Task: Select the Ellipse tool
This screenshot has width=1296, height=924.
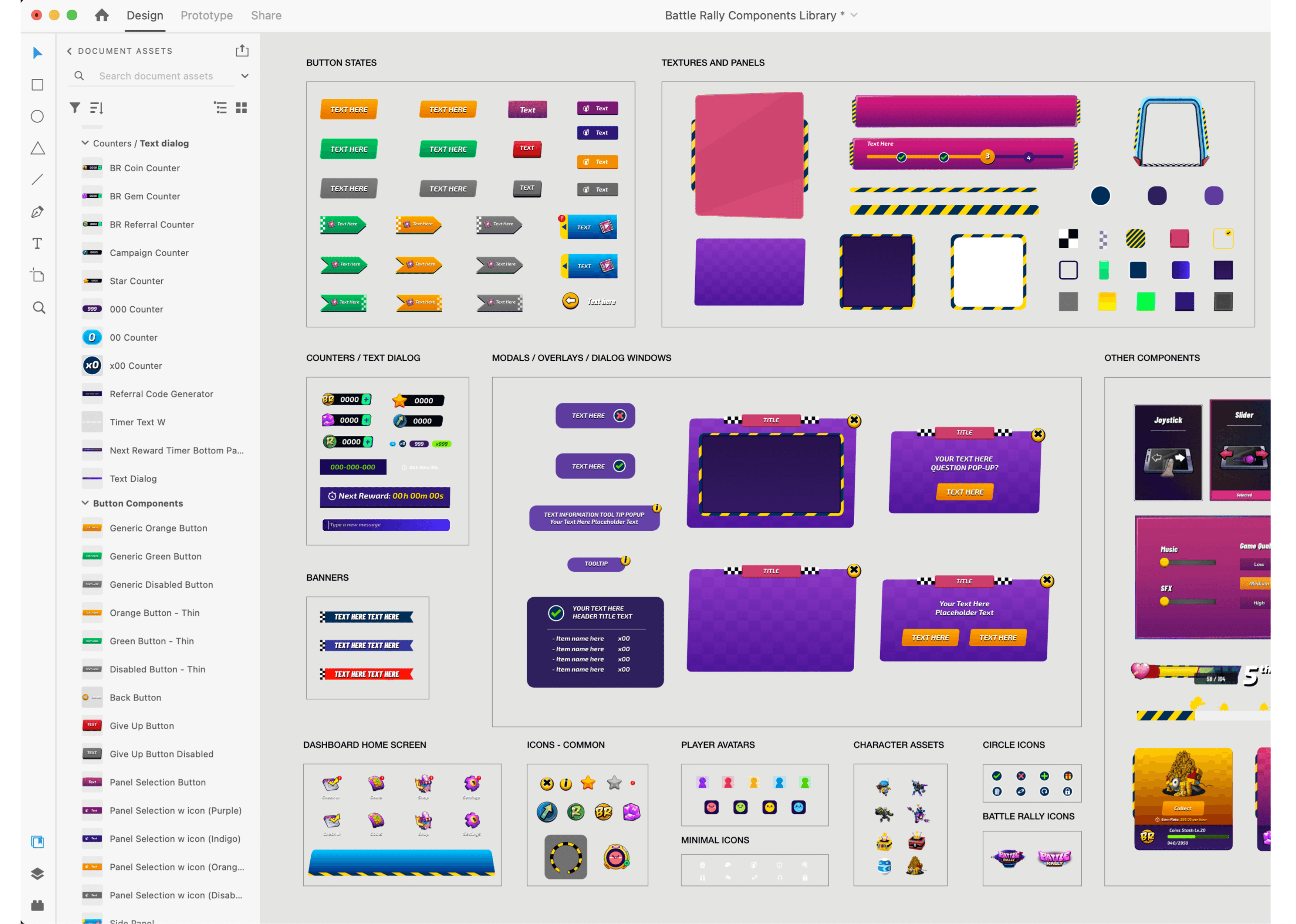Action: 37,117
